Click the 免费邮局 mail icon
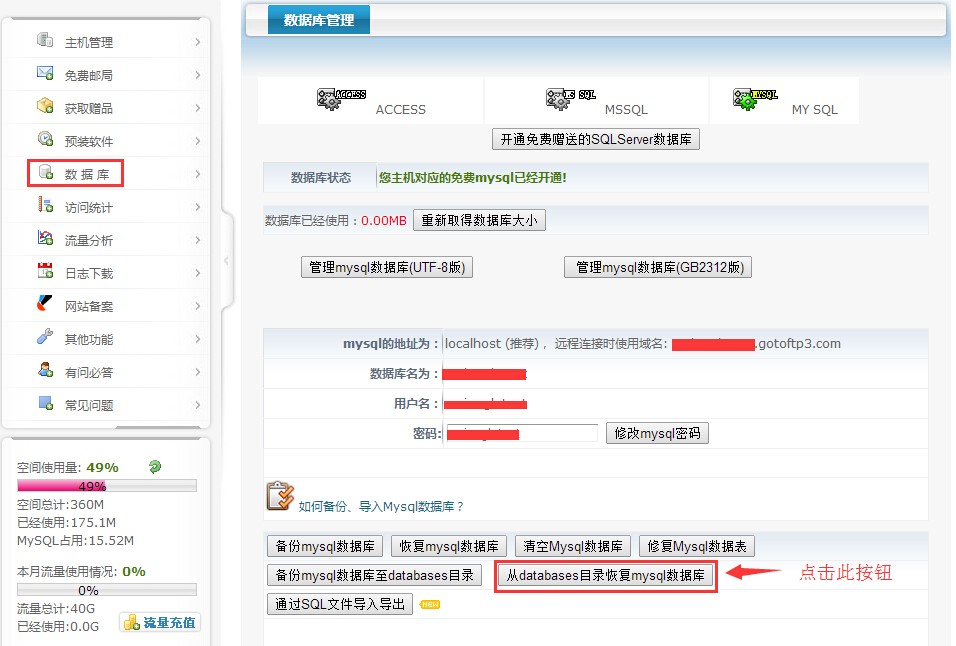This screenshot has height=646, width=956. click(x=45, y=74)
